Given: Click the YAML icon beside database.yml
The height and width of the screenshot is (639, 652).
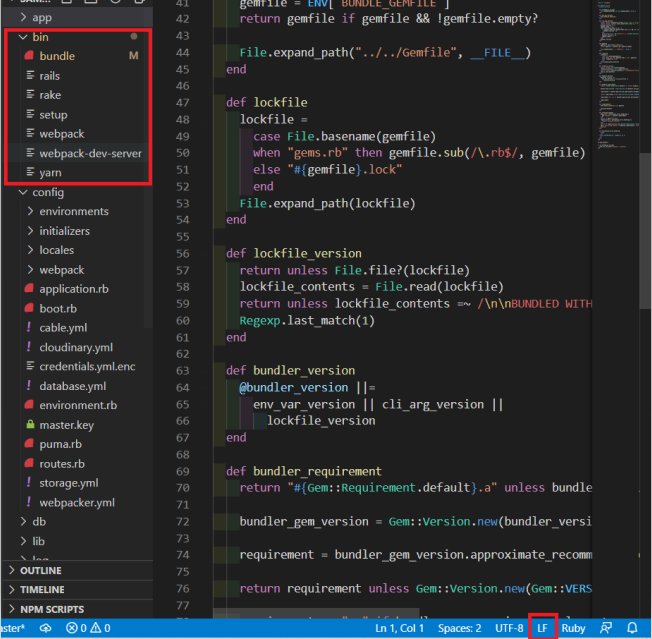Looking at the screenshot, I should (x=28, y=385).
